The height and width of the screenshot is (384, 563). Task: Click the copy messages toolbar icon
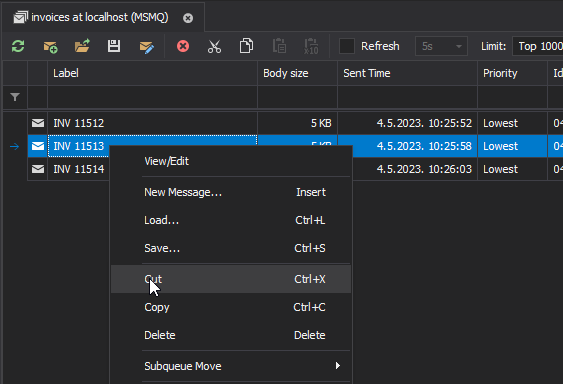coord(246,46)
